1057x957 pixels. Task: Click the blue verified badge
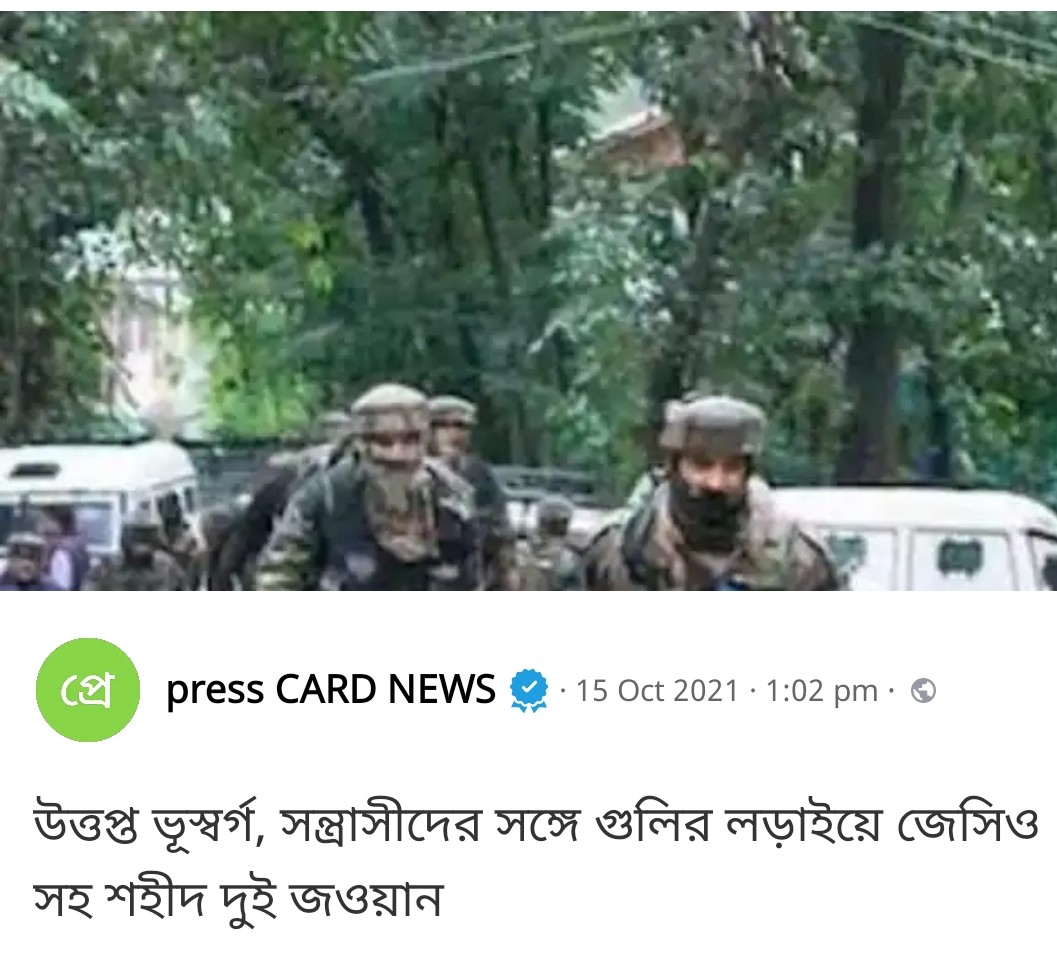[529, 690]
